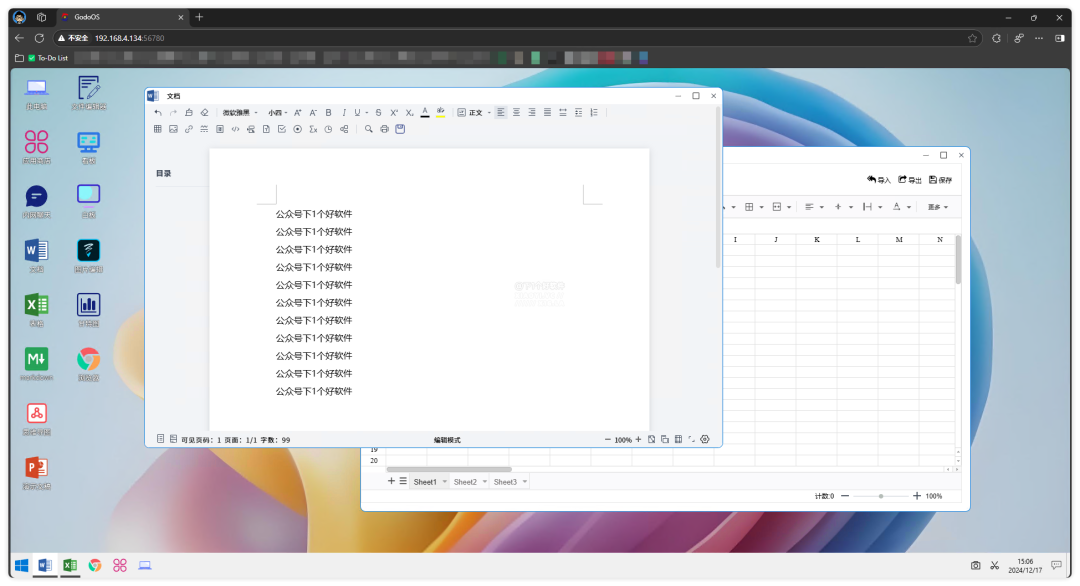Toggle bold formatting in the document
The height and width of the screenshot is (586, 1080).
328,113
